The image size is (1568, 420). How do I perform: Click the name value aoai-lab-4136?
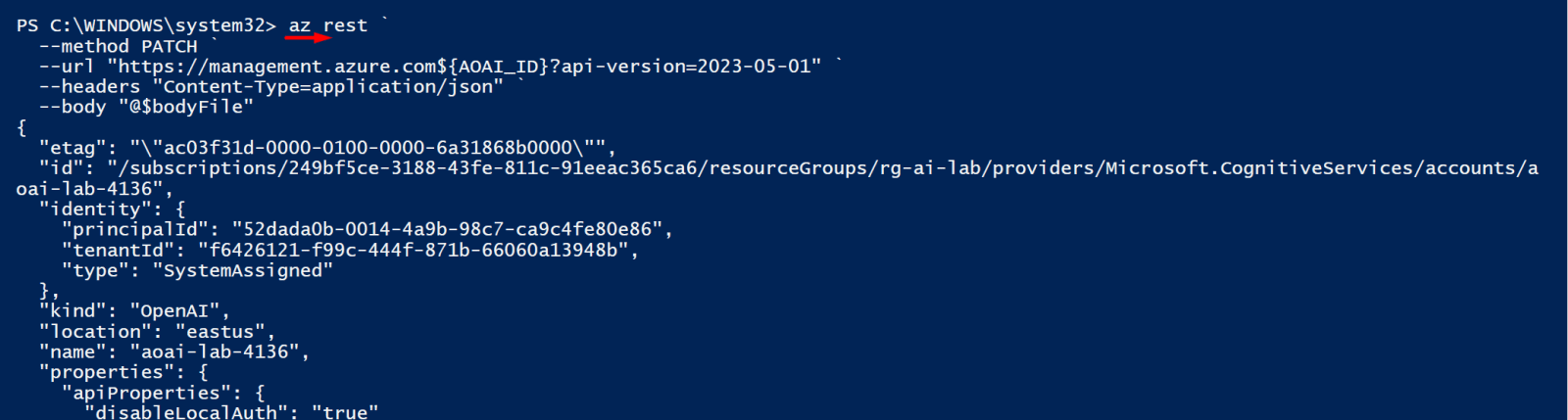click(215, 352)
